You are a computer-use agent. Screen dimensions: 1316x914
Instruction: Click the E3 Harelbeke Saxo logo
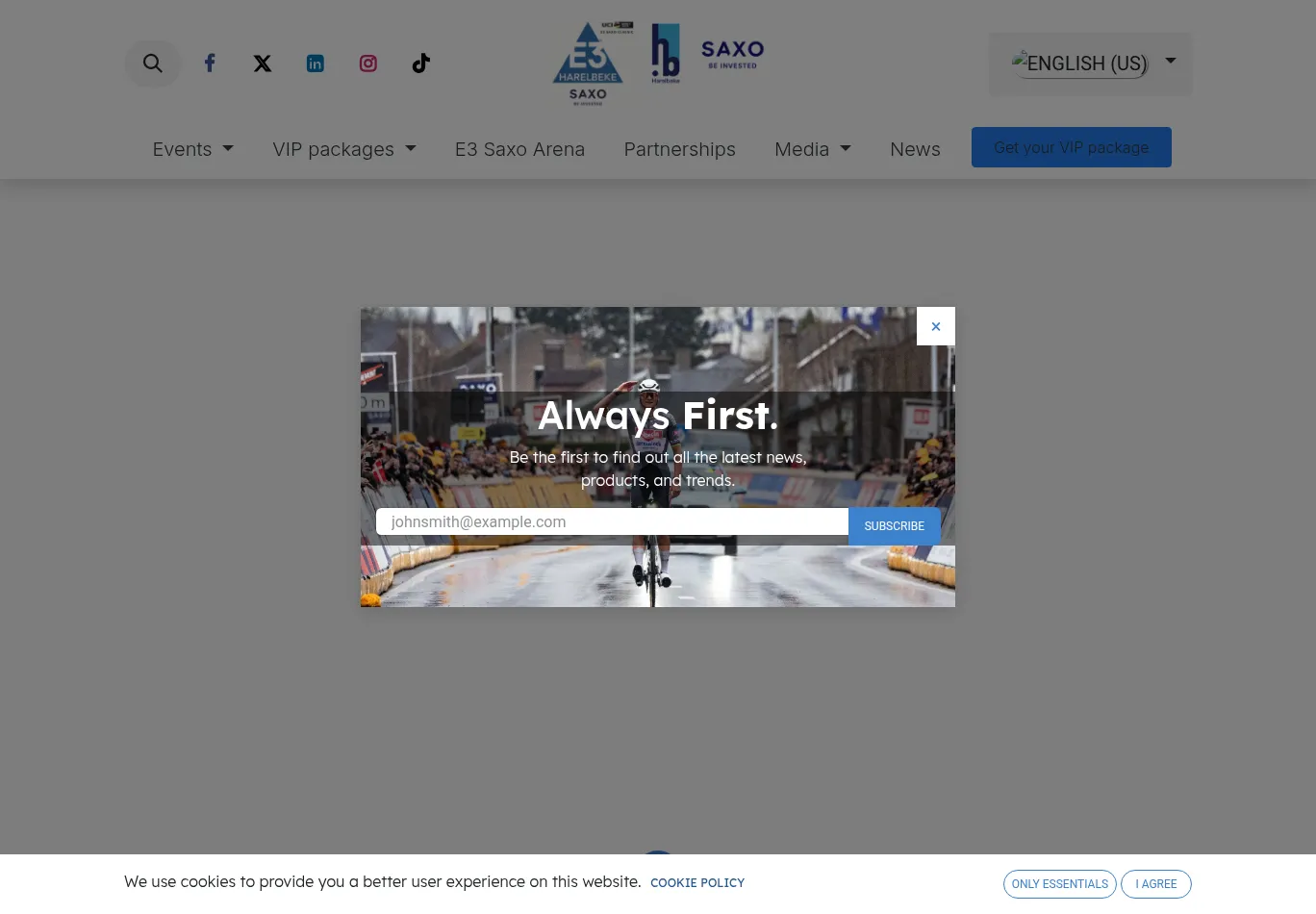click(x=589, y=63)
